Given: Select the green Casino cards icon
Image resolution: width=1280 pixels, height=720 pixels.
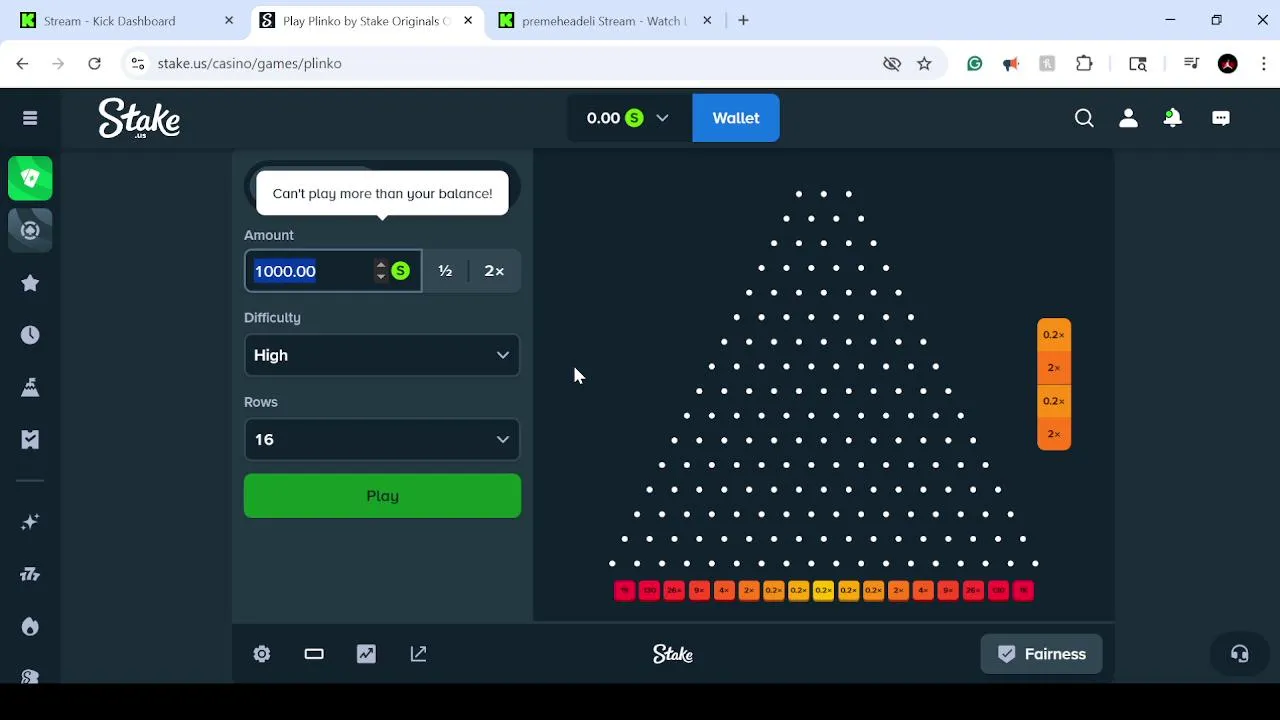Looking at the screenshot, I should [x=30, y=178].
